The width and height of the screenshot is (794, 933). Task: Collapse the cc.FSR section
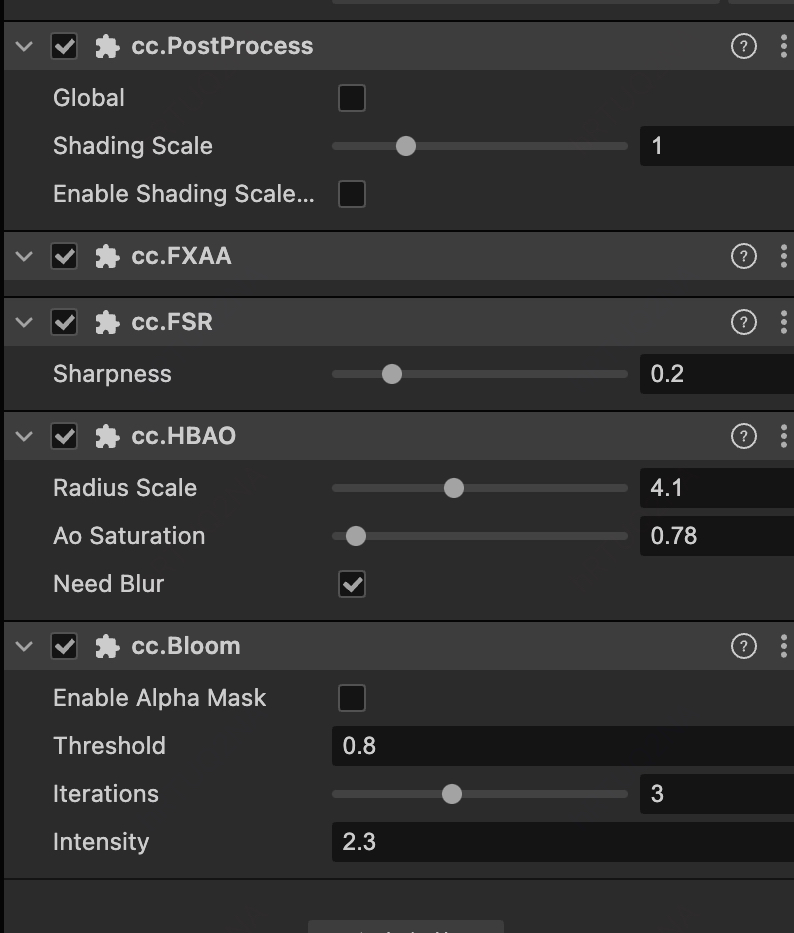point(24,322)
